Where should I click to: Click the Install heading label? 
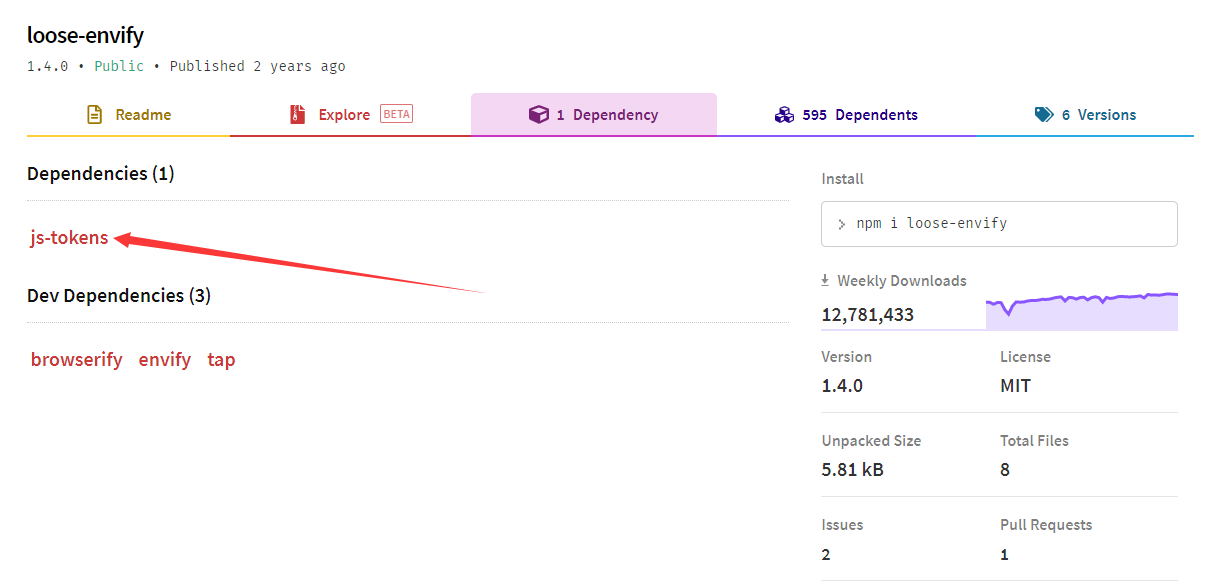tap(842, 179)
